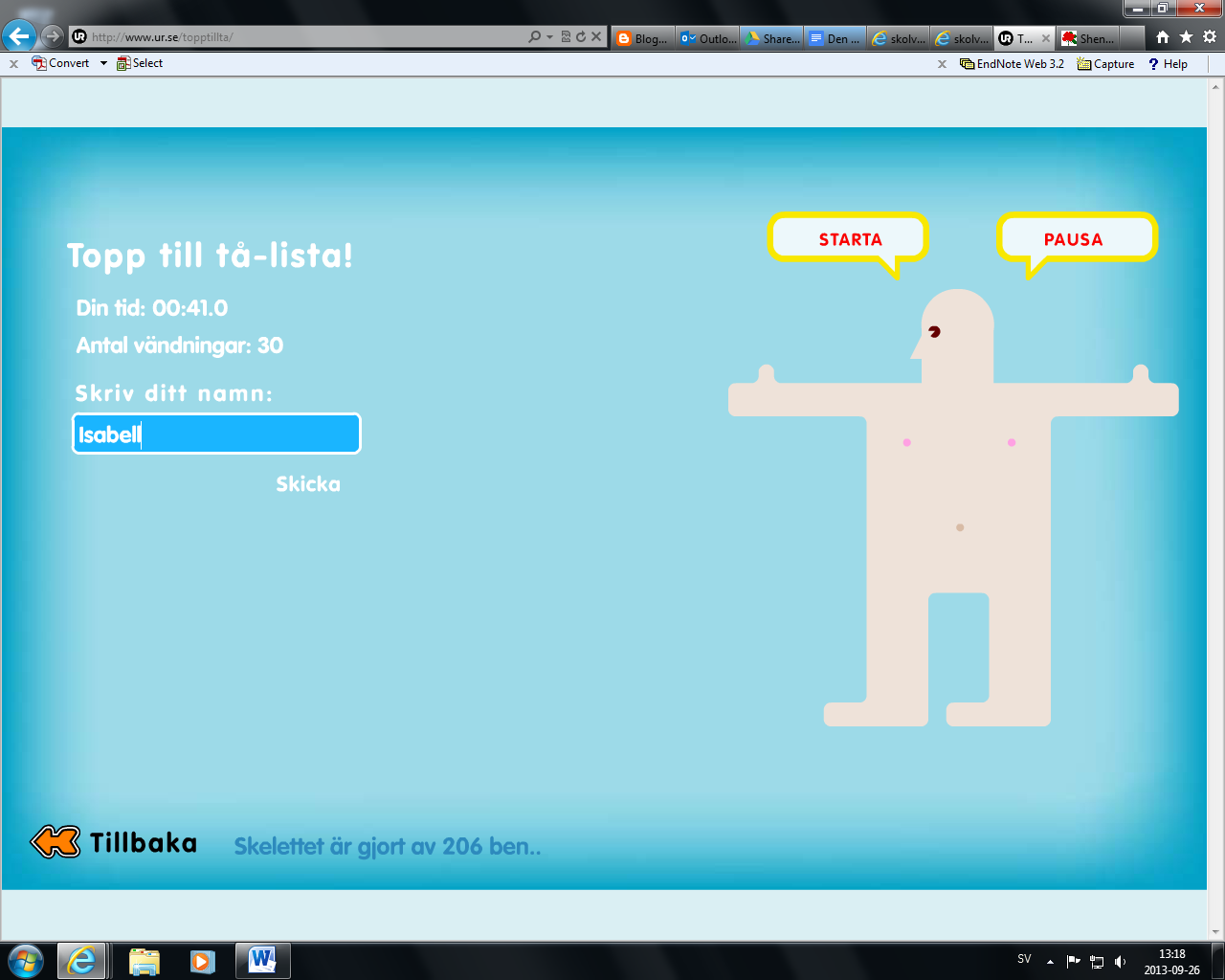Screen dimensions: 1225x980
Task: Click the SV language indicator
Action: (1024, 959)
